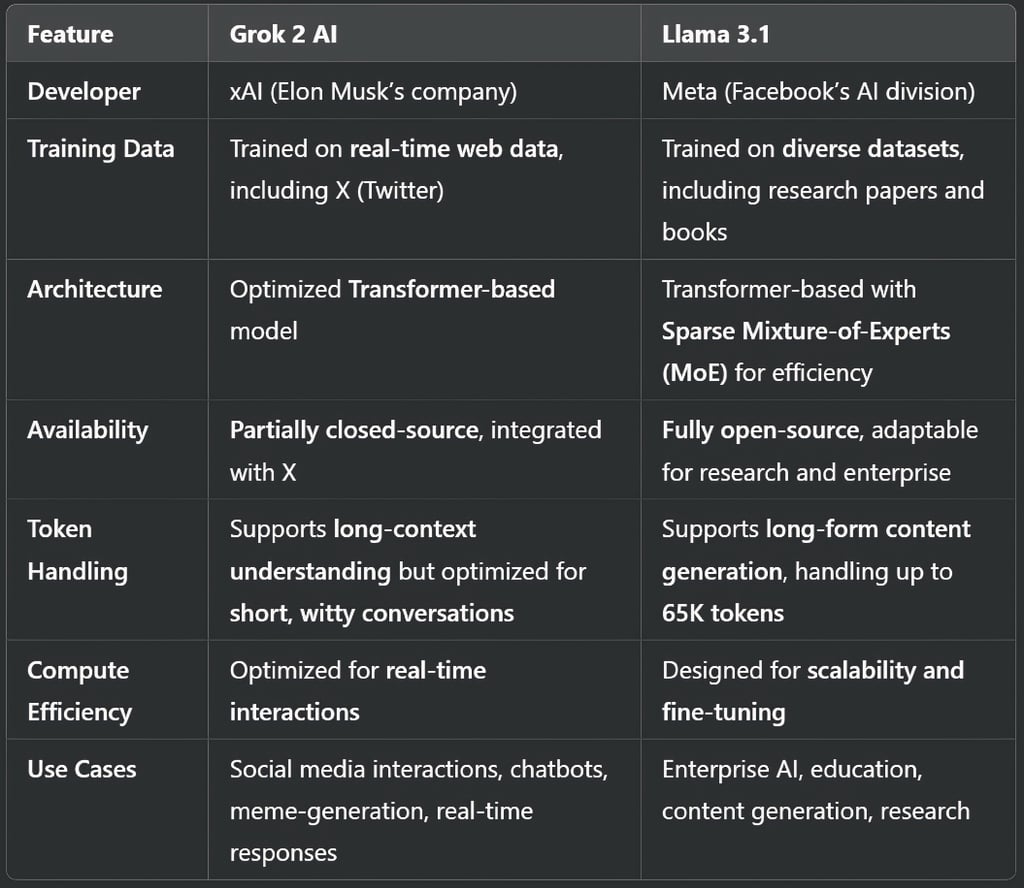Click the Token Handling row label
The height and width of the screenshot is (888, 1024).
(78, 550)
